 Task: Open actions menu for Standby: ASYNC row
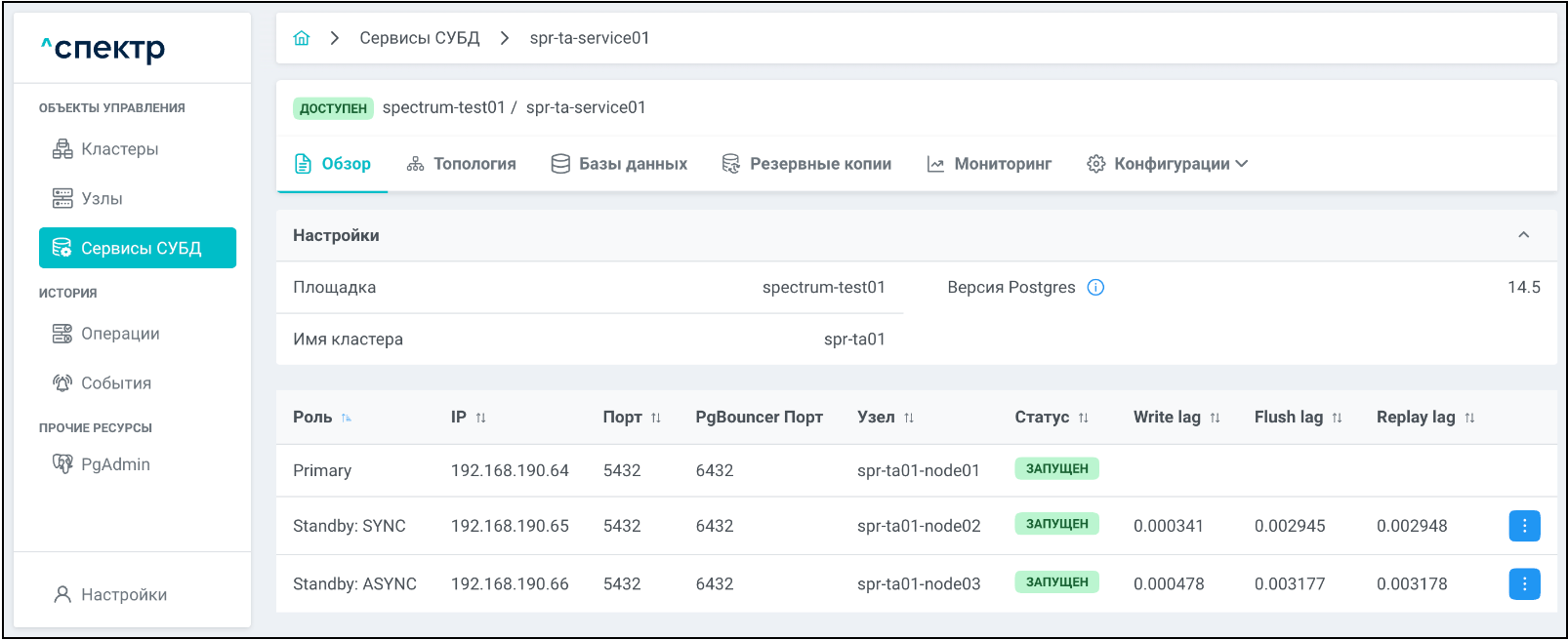[x=1524, y=584]
